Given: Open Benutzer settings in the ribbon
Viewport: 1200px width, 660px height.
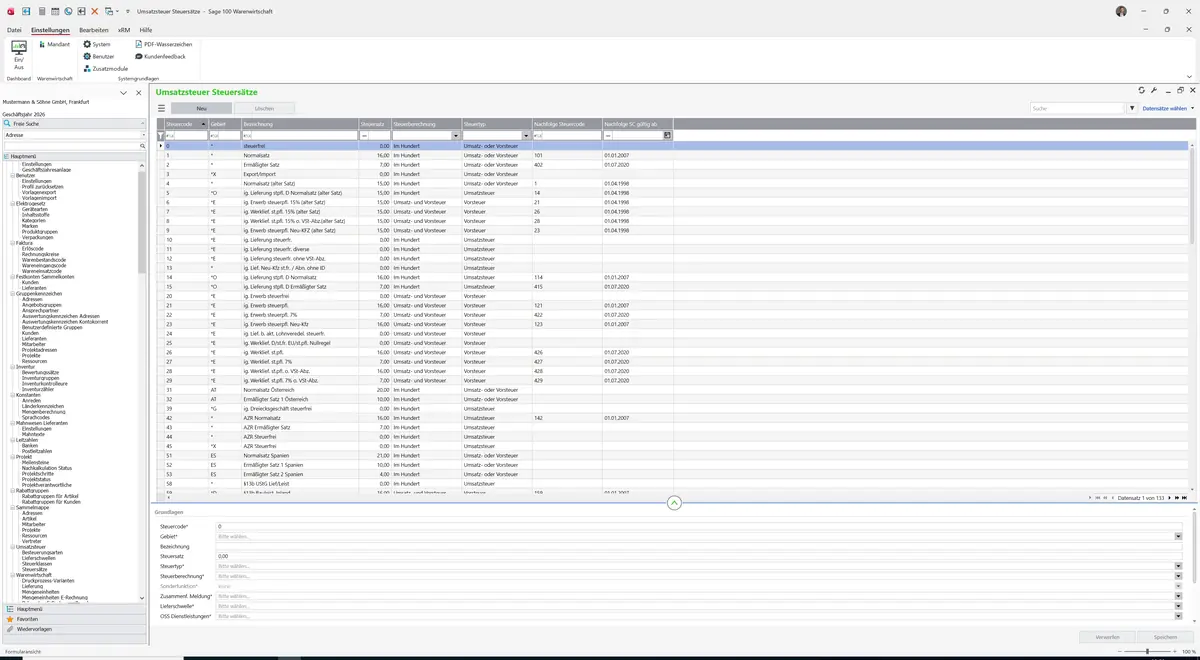Looking at the screenshot, I should coord(98,56).
